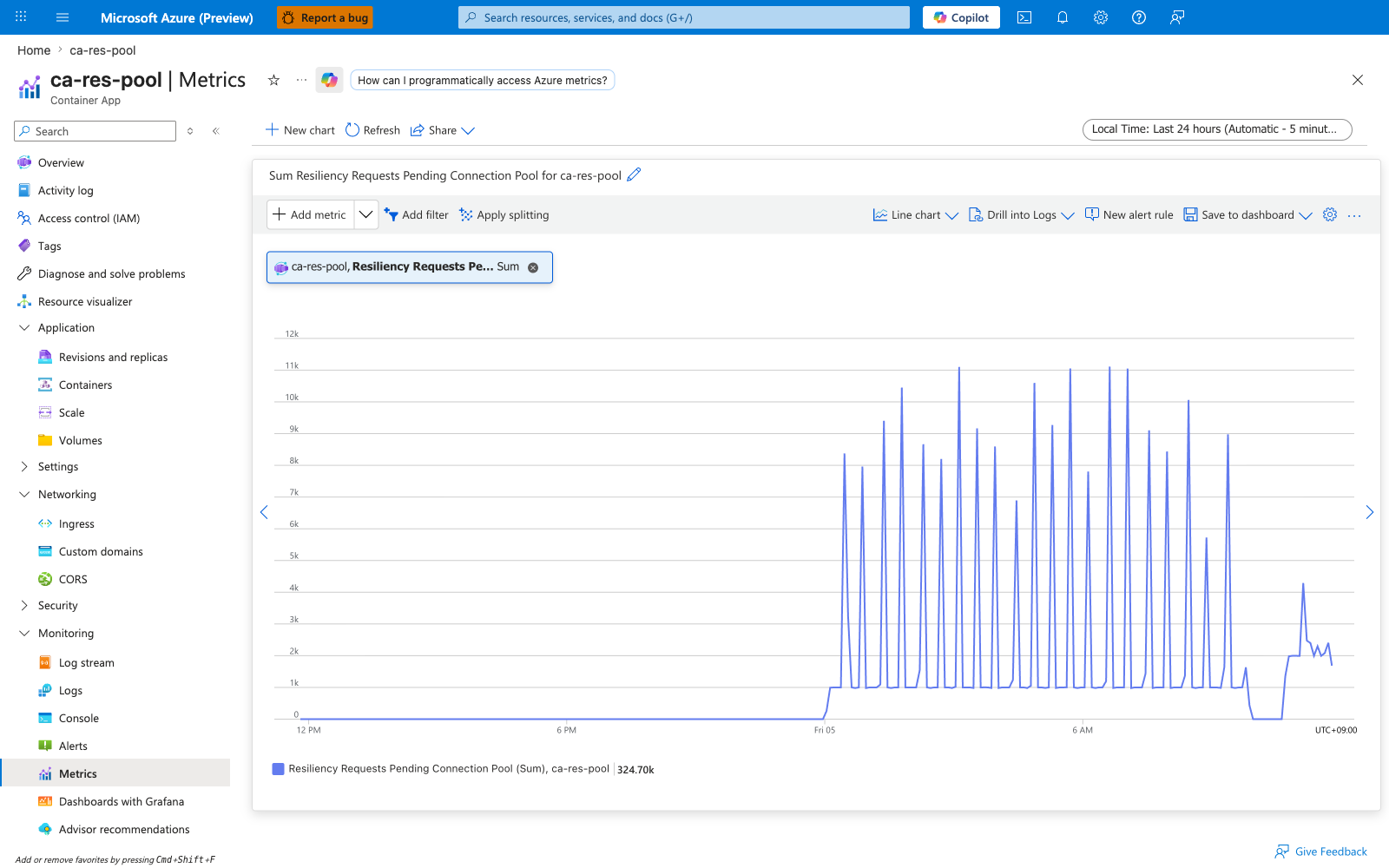Open the apps grid waffle icon
The width and height of the screenshot is (1389, 868).
(x=21, y=17)
